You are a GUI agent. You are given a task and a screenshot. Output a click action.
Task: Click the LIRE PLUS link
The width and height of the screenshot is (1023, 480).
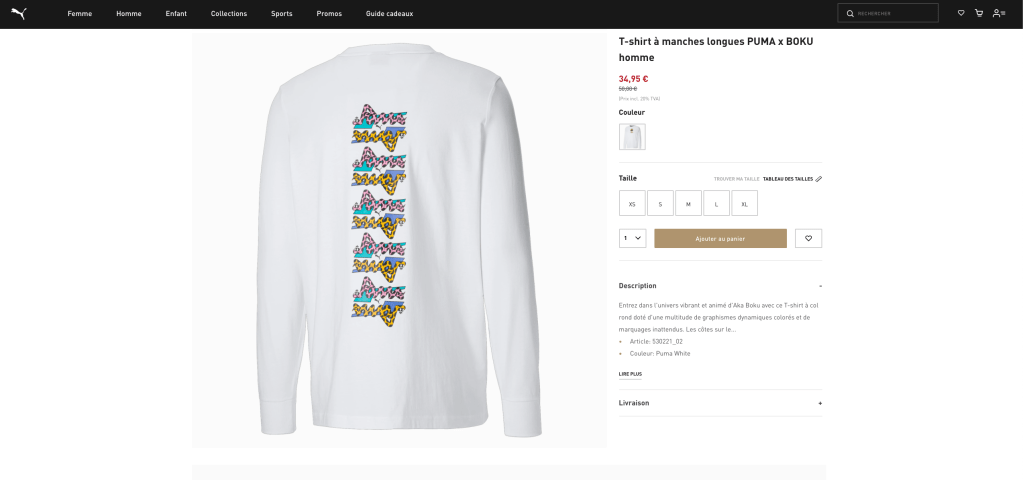[x=630, y=374]
